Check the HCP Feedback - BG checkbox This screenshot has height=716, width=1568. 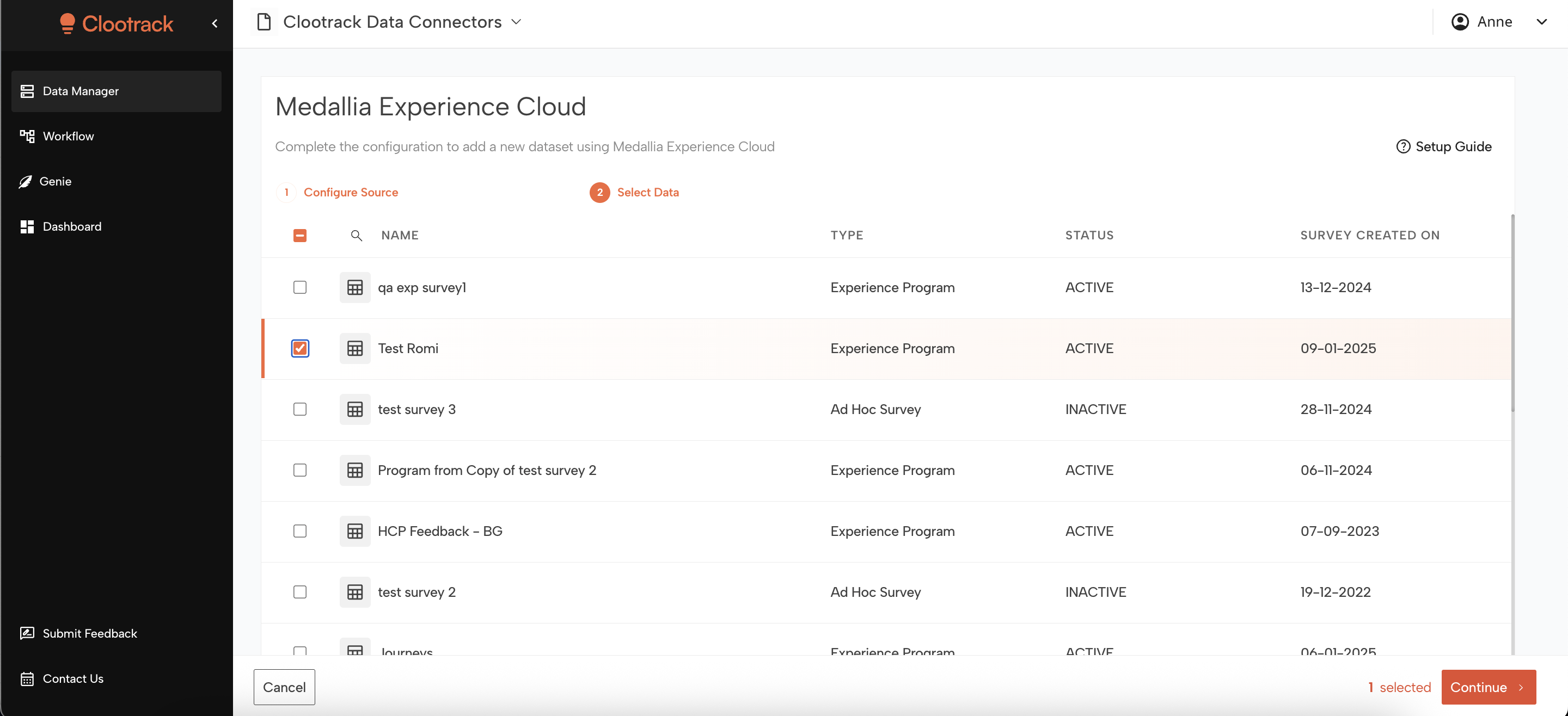click(299, 531)
